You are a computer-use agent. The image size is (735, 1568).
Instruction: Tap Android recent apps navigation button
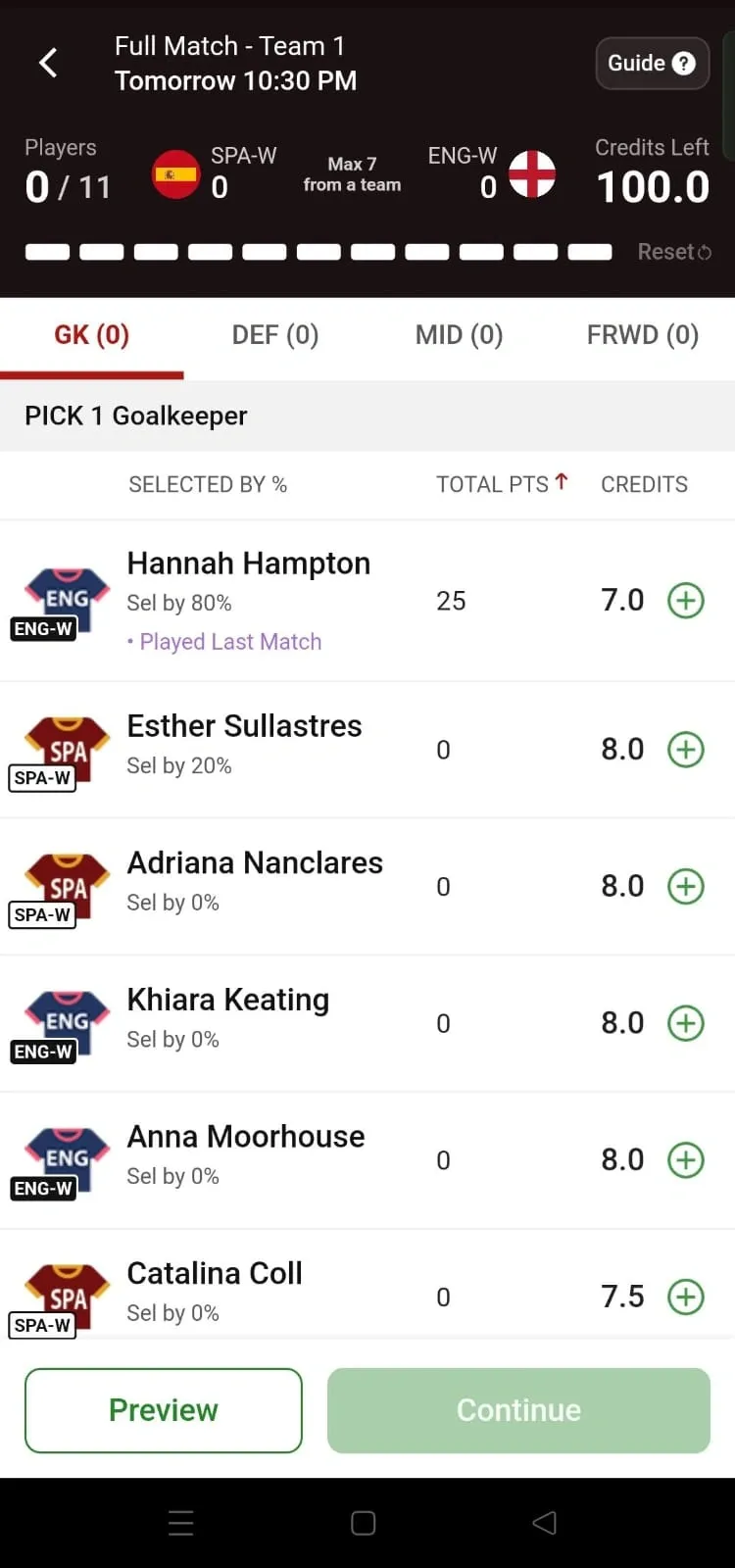181,1522
